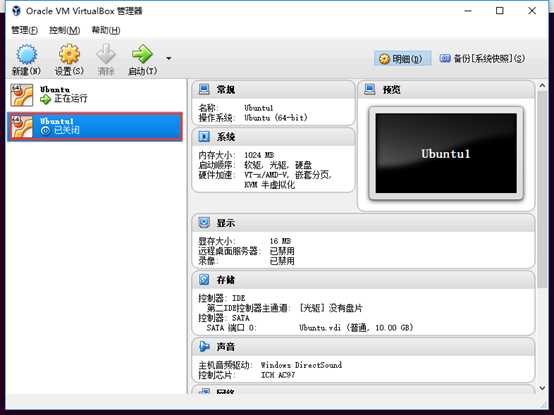Click the details pane scroll-up arrow
The height and width of the screenshot is (415, 554).
point(542,85)
